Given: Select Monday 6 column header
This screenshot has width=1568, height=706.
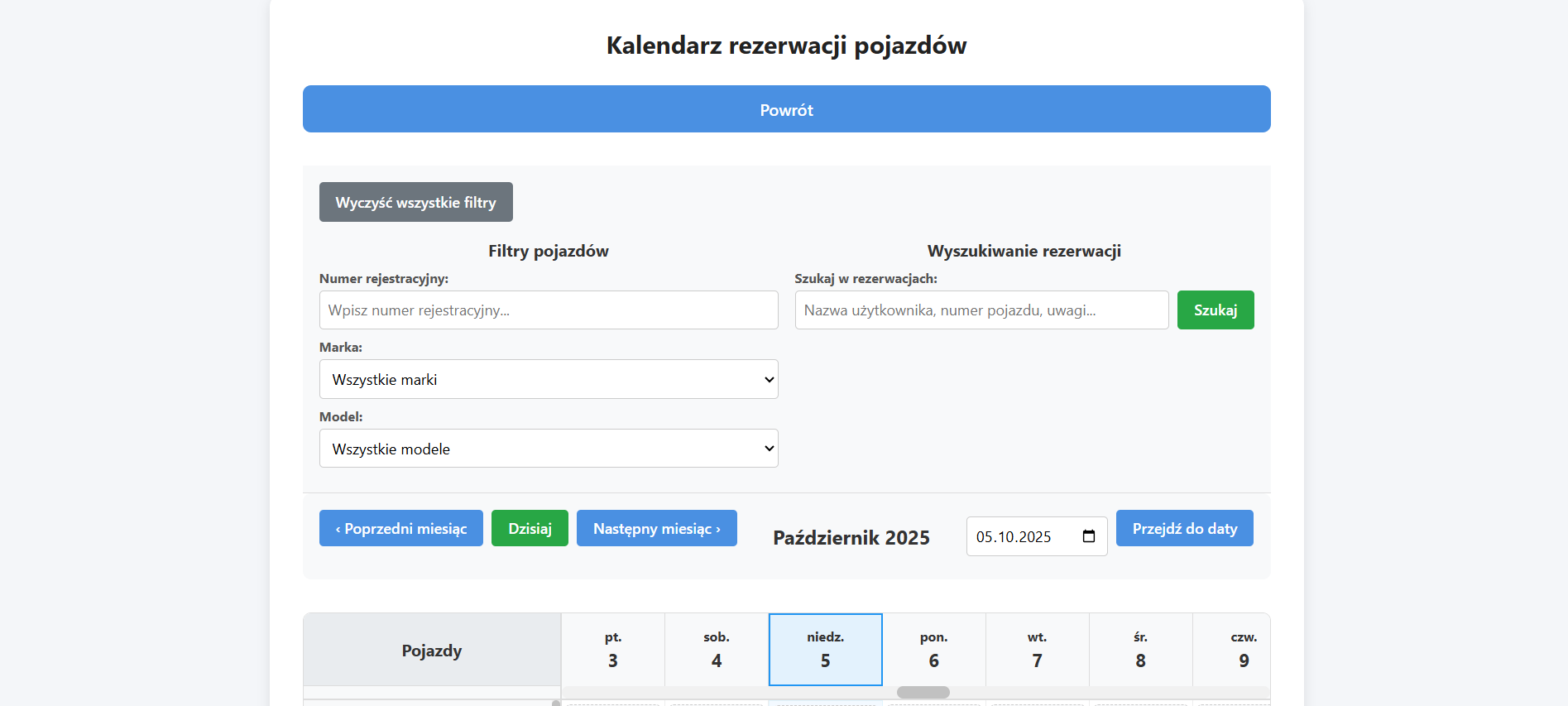Looking at the screenshot, I should [933, 650].
